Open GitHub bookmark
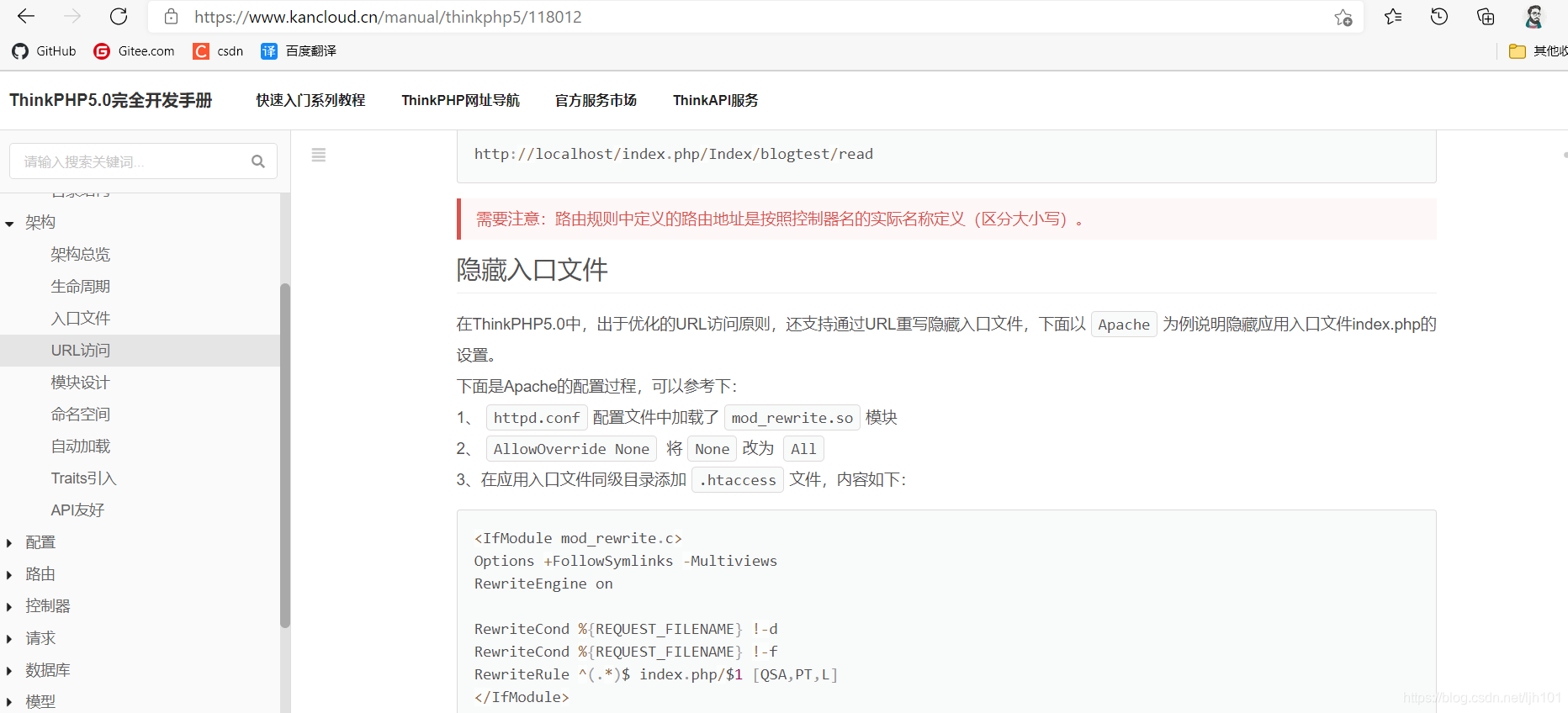This screenshot has height=713, width=1568. point(45,51)
